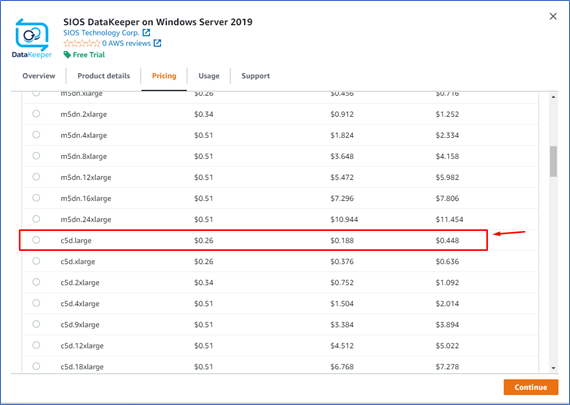This screenshot has width=570, height=405.
Task: Click the c5d.18xlarge instance name
Action: pyautogui.click(x=82, y=367)
